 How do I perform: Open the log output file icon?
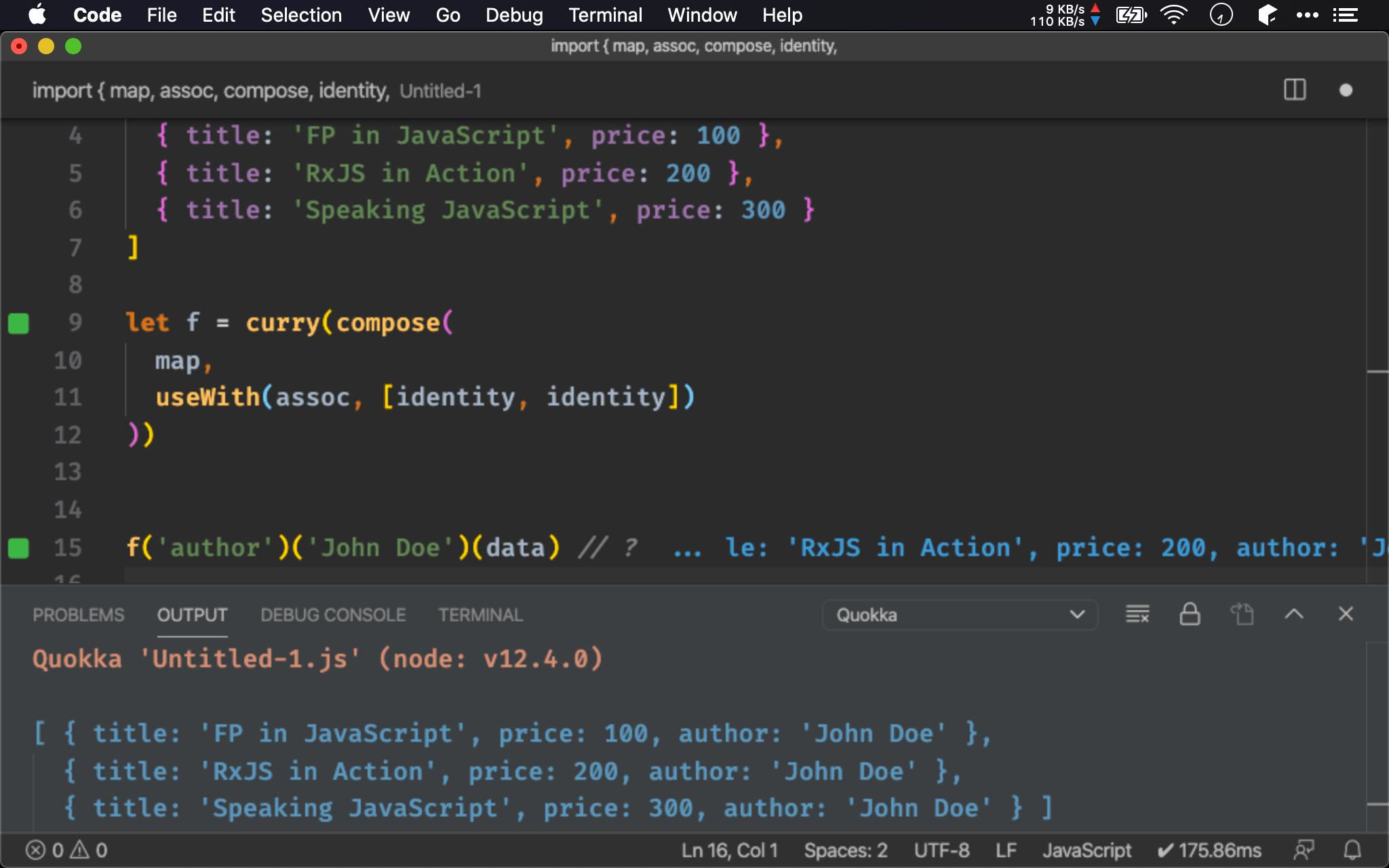click(1242, 614)
